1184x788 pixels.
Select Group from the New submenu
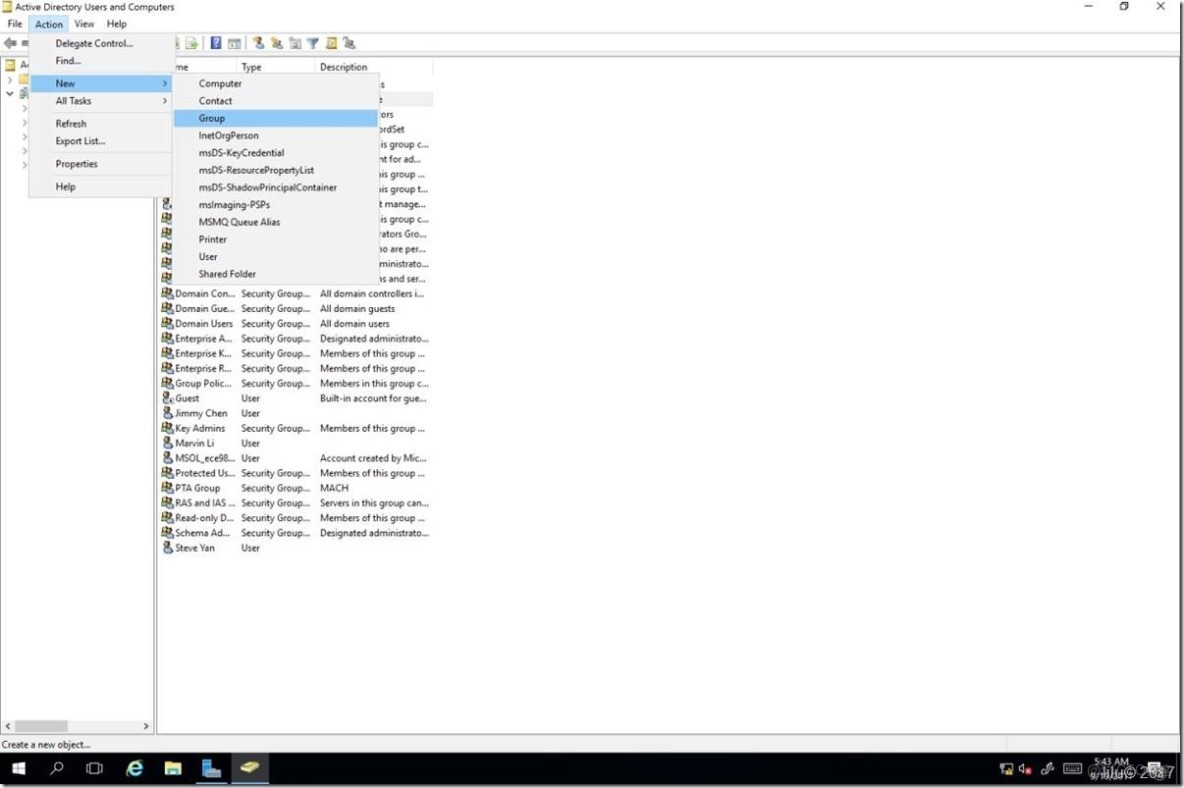coord(212,117)
